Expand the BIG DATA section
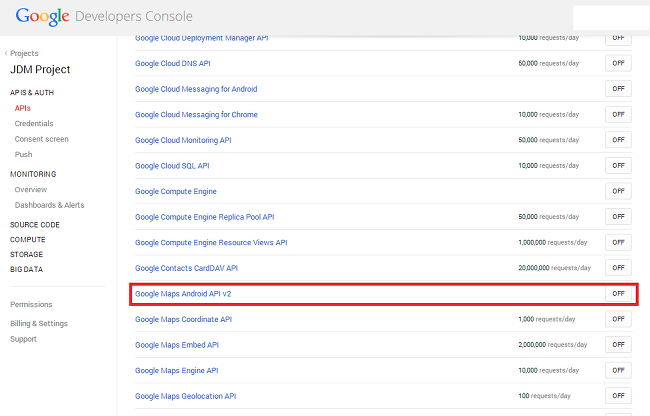 coord(27,269)
